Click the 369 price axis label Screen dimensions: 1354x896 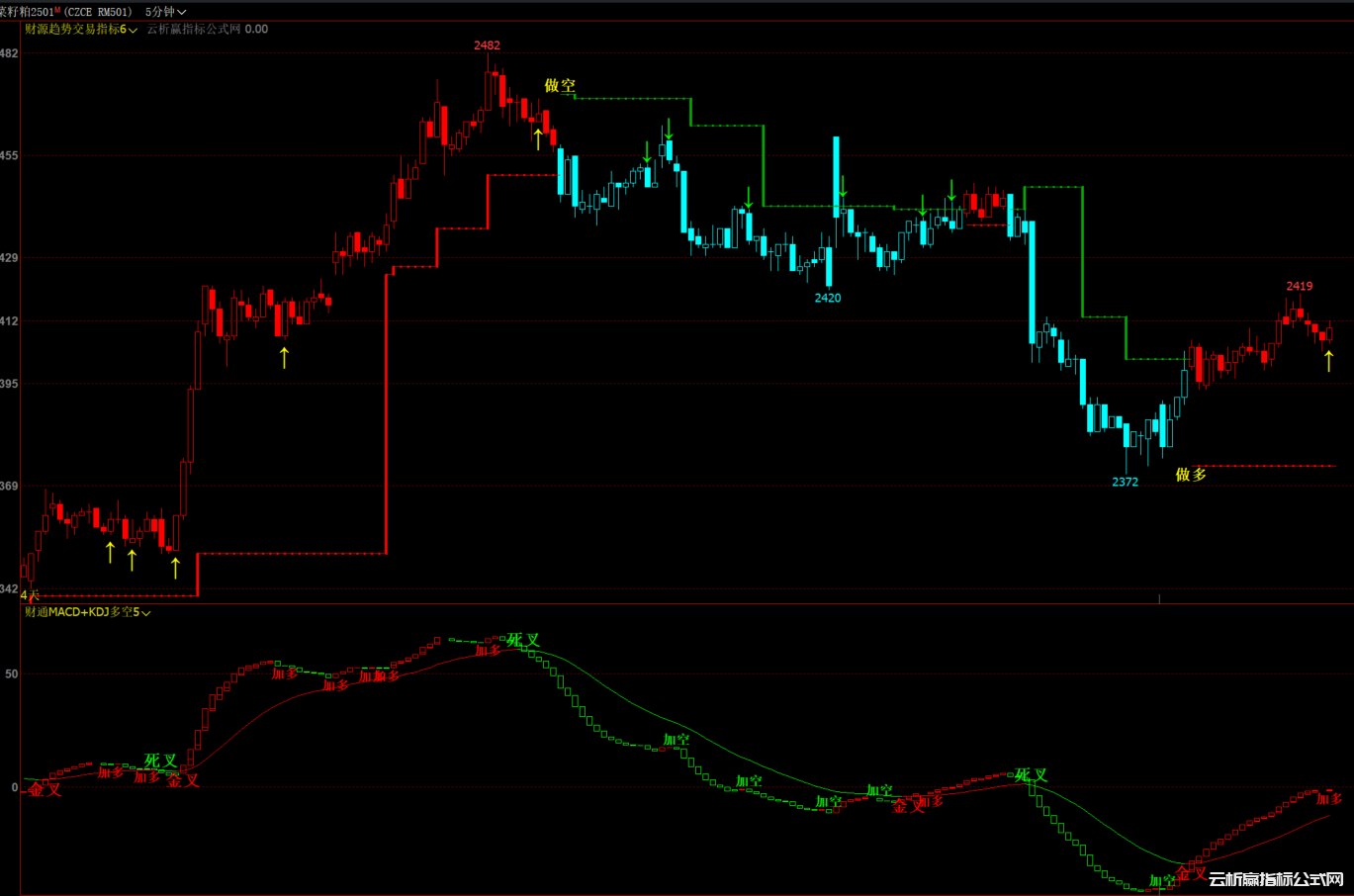coord(9,487)
